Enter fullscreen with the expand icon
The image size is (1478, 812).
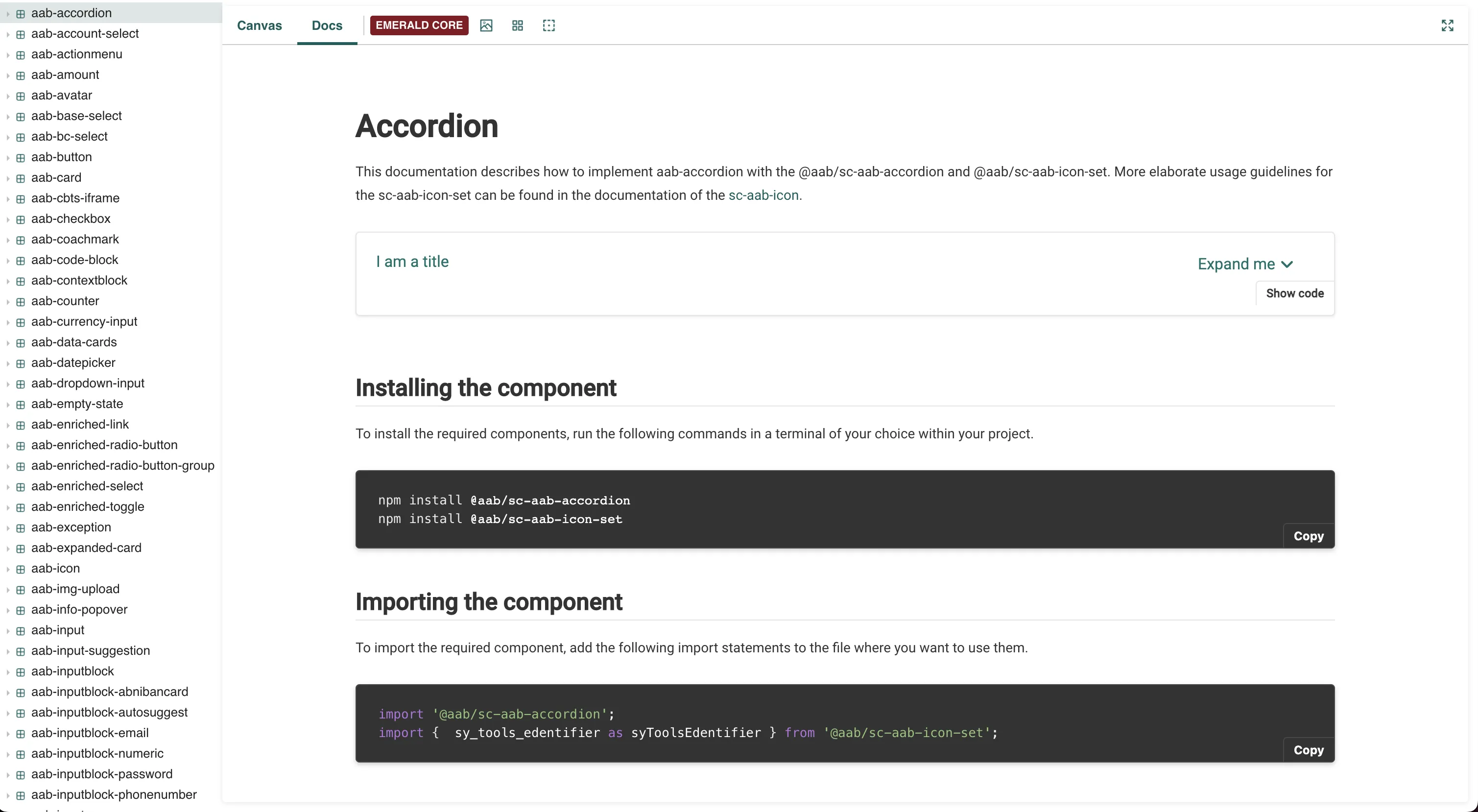(x=1447, y=25)
